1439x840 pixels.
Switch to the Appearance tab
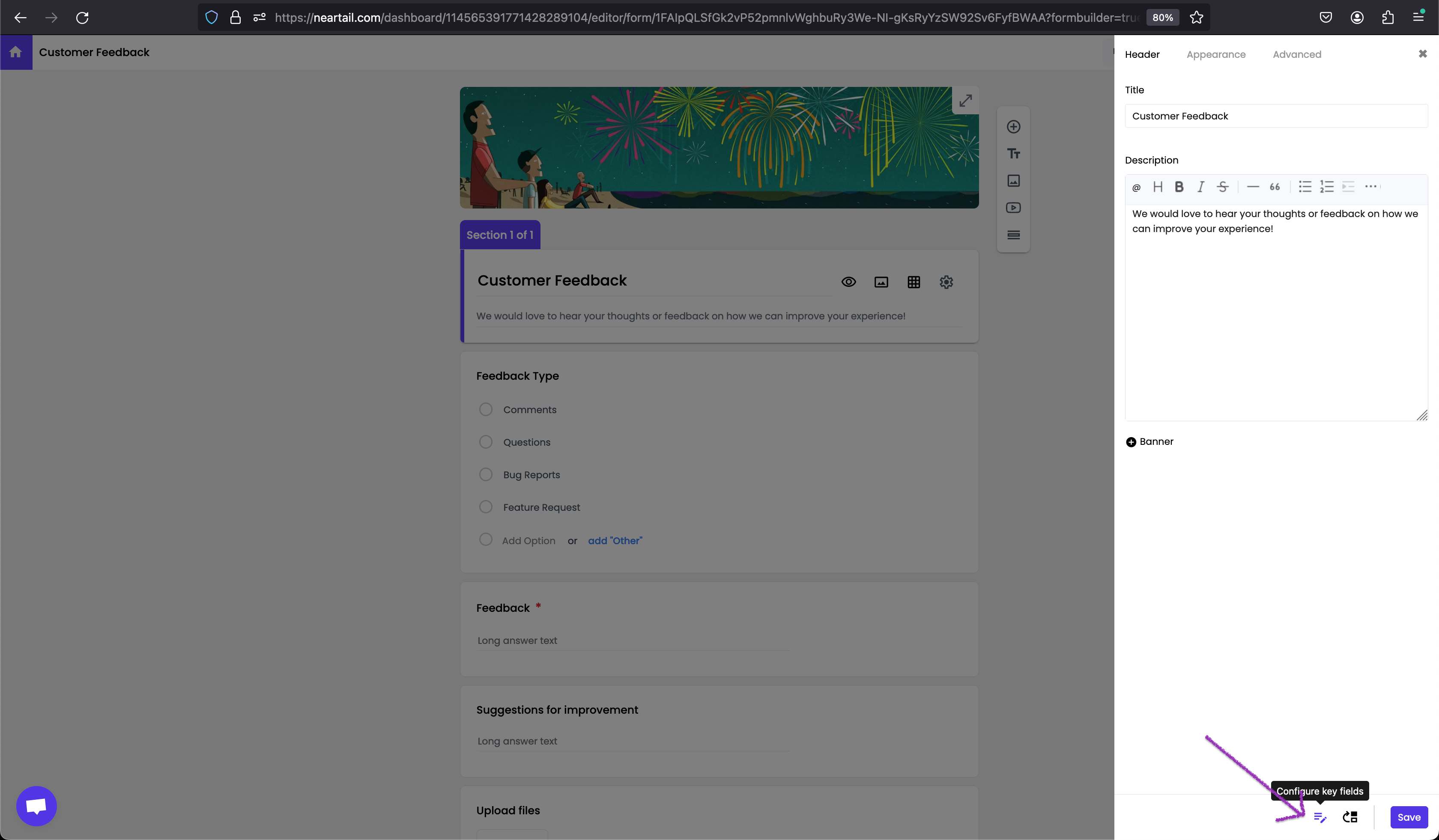1216,54
